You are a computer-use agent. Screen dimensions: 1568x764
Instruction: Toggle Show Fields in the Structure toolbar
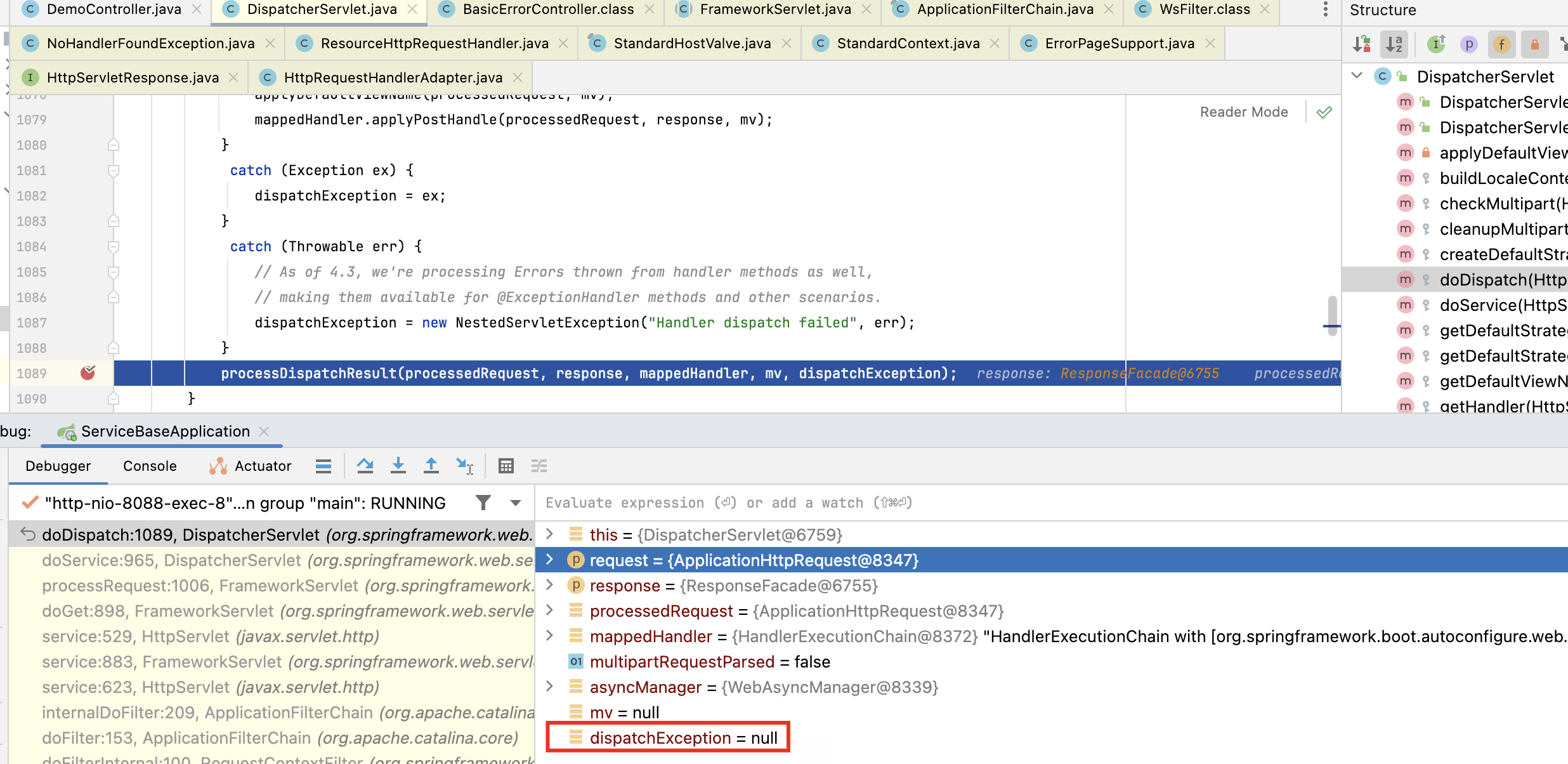tap(1501, 44)
